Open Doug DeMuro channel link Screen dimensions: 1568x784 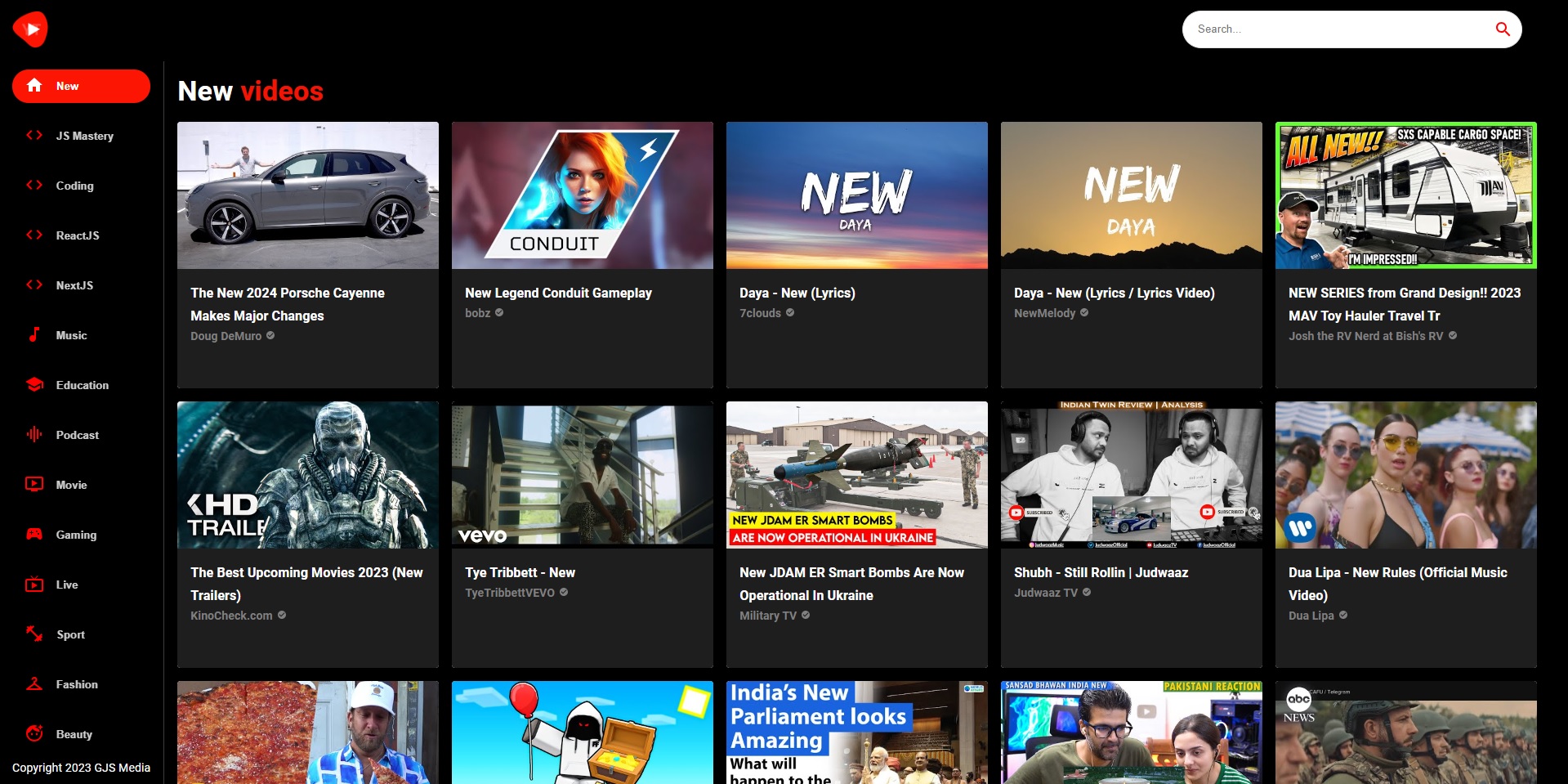click(x=226, y=336)
